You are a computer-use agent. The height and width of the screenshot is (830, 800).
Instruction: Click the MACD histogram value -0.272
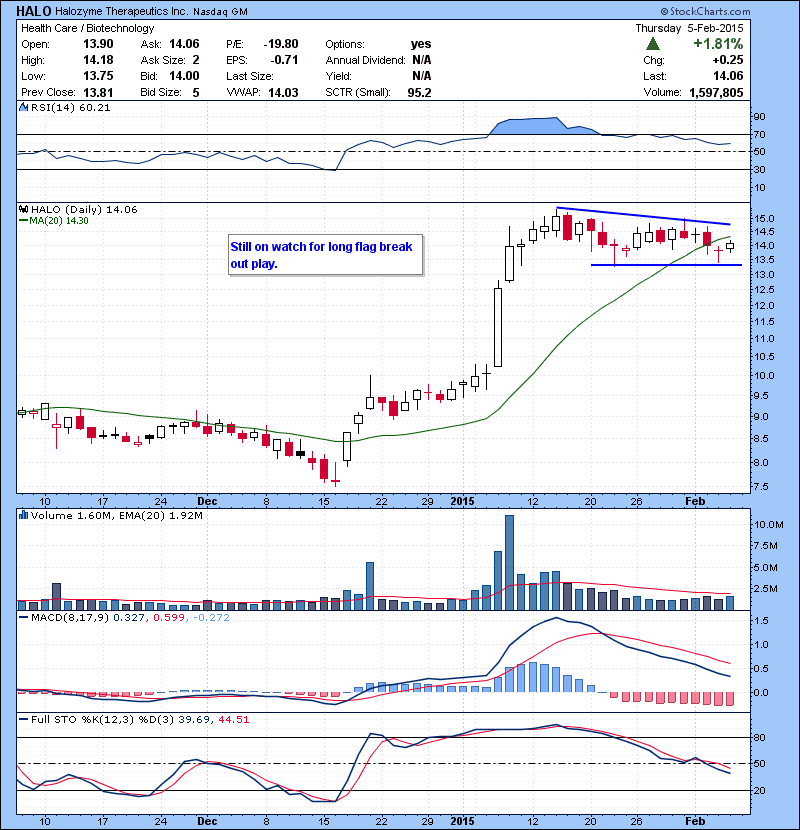[211, 617]
